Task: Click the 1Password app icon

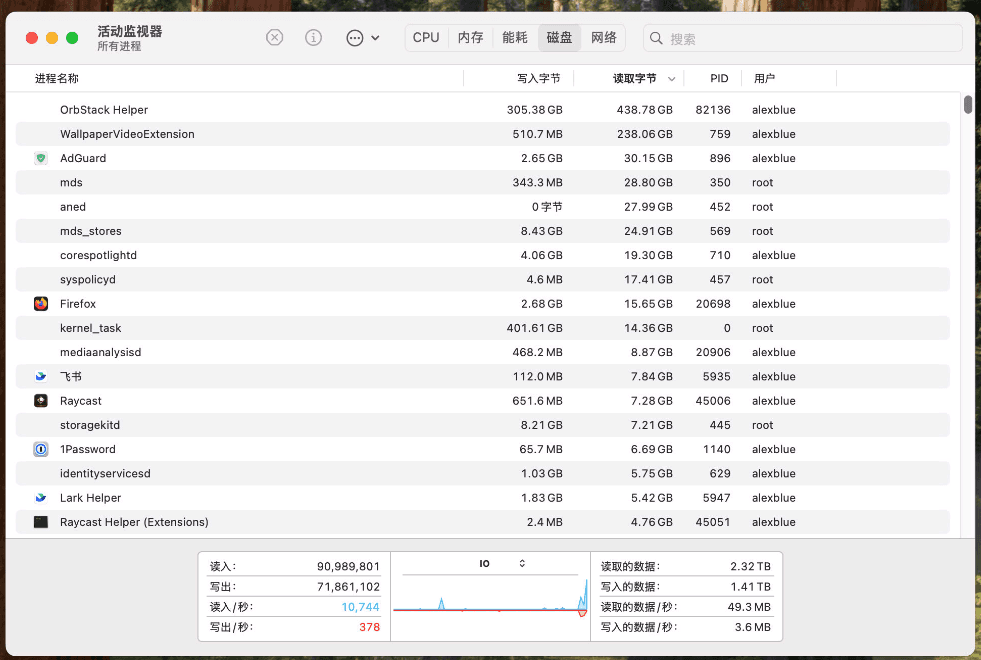Action: (41, 450)
